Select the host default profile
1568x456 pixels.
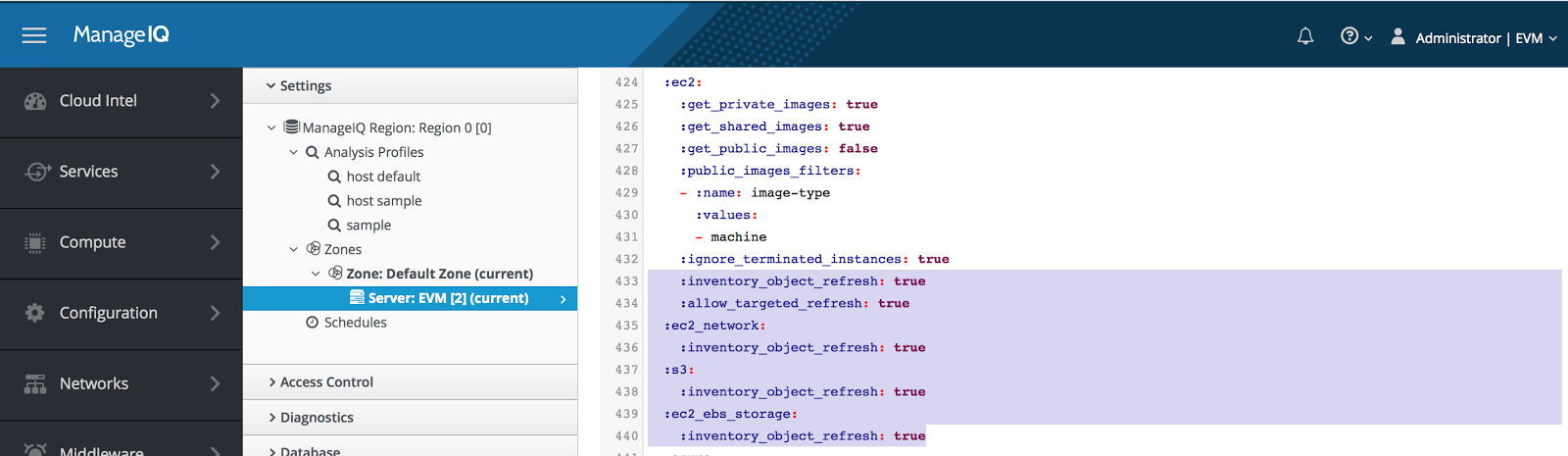coord(383,177)
